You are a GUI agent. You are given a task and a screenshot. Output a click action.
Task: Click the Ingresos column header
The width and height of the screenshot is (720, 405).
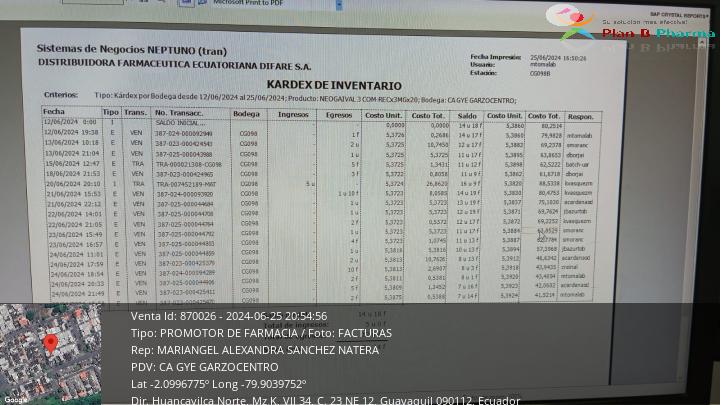coord(293,114)
